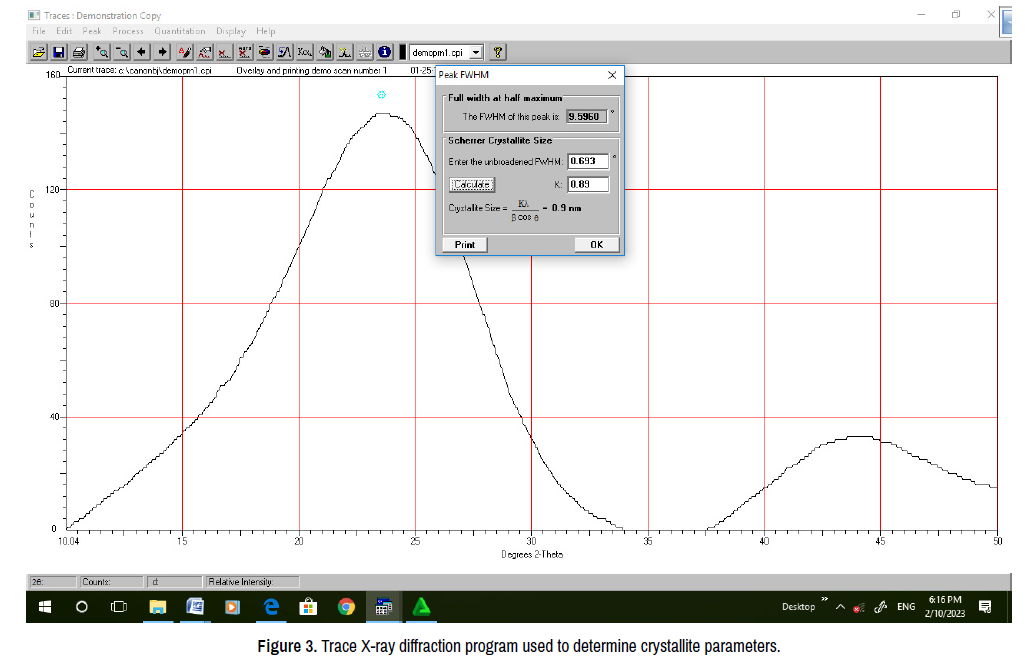The height and width of the screenshot is (660, 1028).
Task: Open the Process menu
Action: click(128, 32)
